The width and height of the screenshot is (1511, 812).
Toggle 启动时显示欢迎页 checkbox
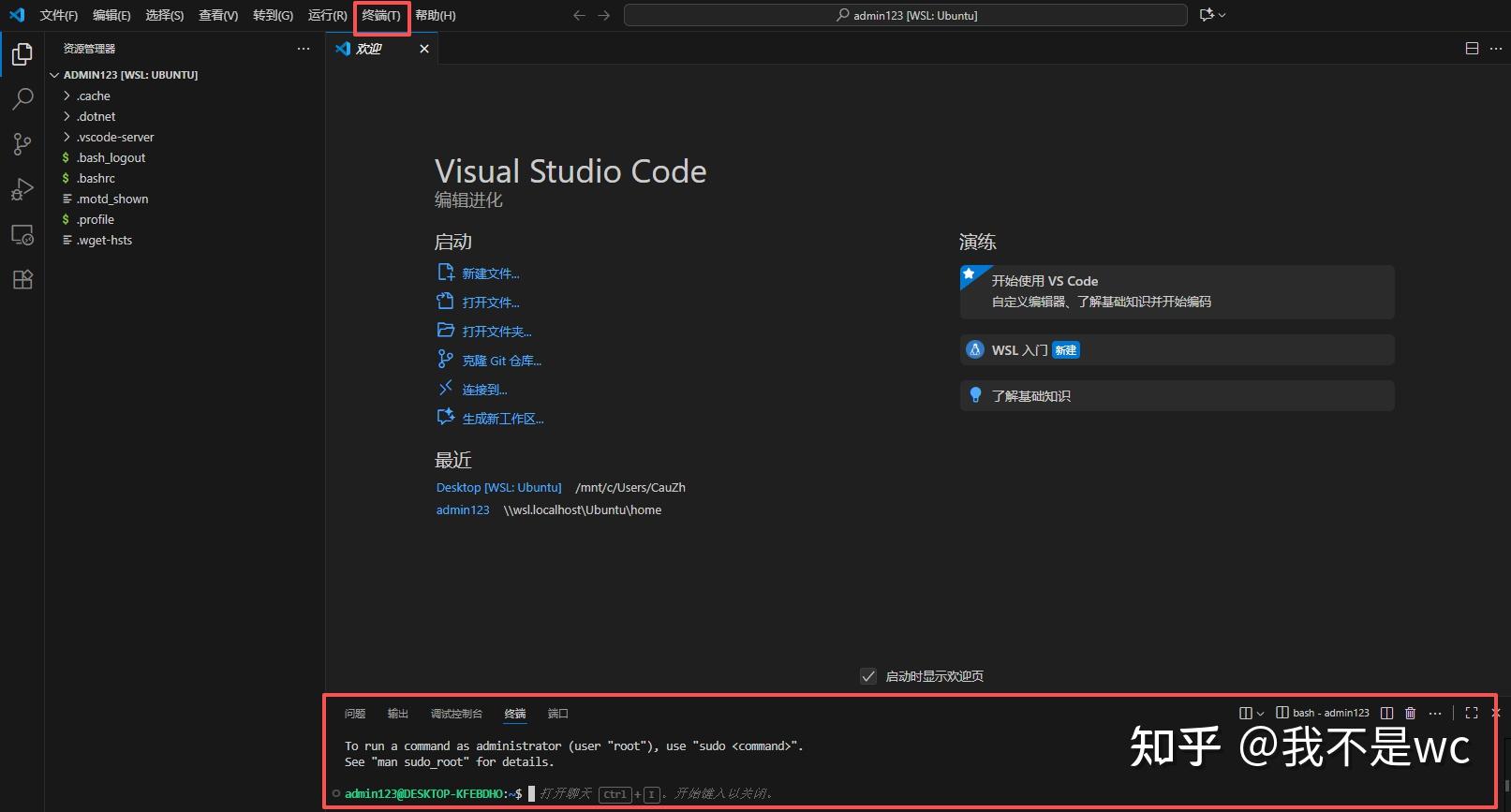tap(868, 676)
